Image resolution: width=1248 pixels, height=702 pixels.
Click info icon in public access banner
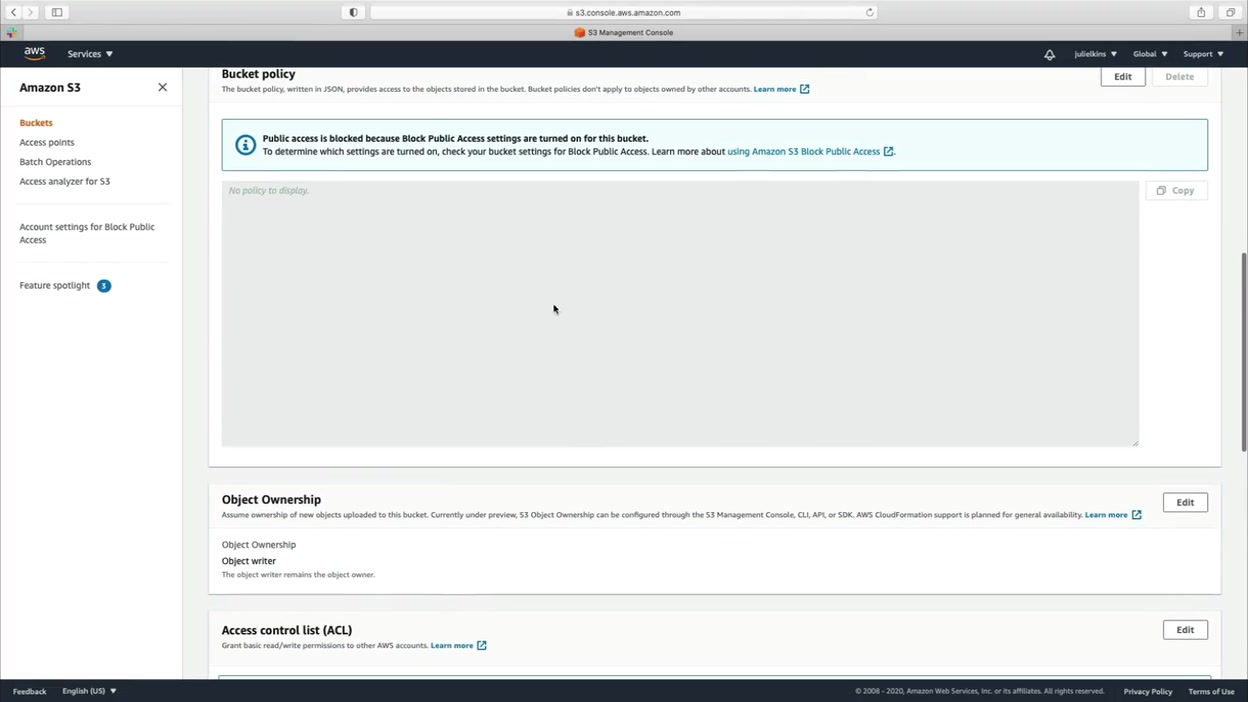tap(245, 145)
